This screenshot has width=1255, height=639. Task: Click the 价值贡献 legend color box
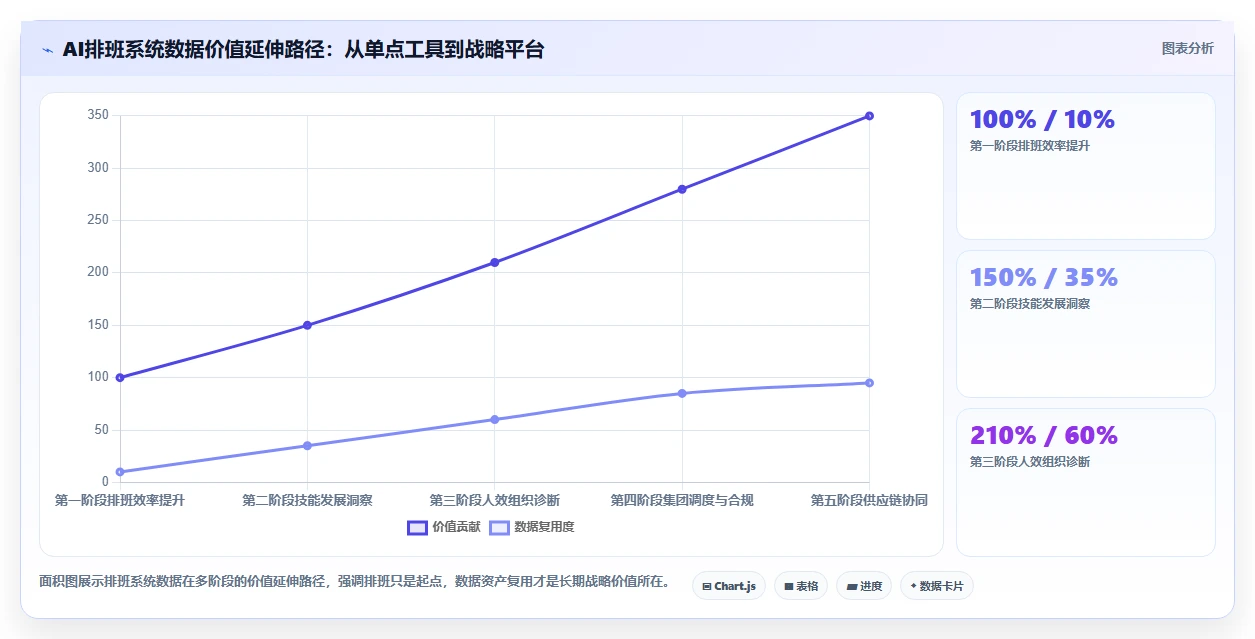[x=417, y=527]
